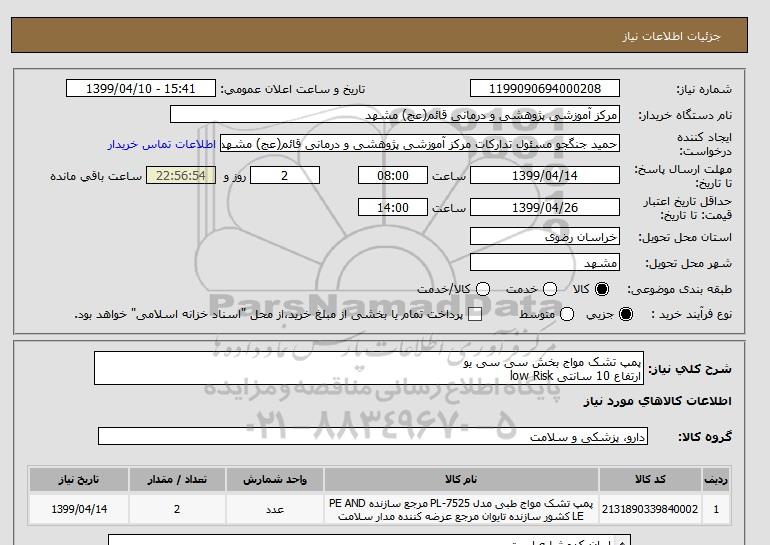Click the نوع فرآیند خرید label
Screen dimensions: 770x545
691,314
